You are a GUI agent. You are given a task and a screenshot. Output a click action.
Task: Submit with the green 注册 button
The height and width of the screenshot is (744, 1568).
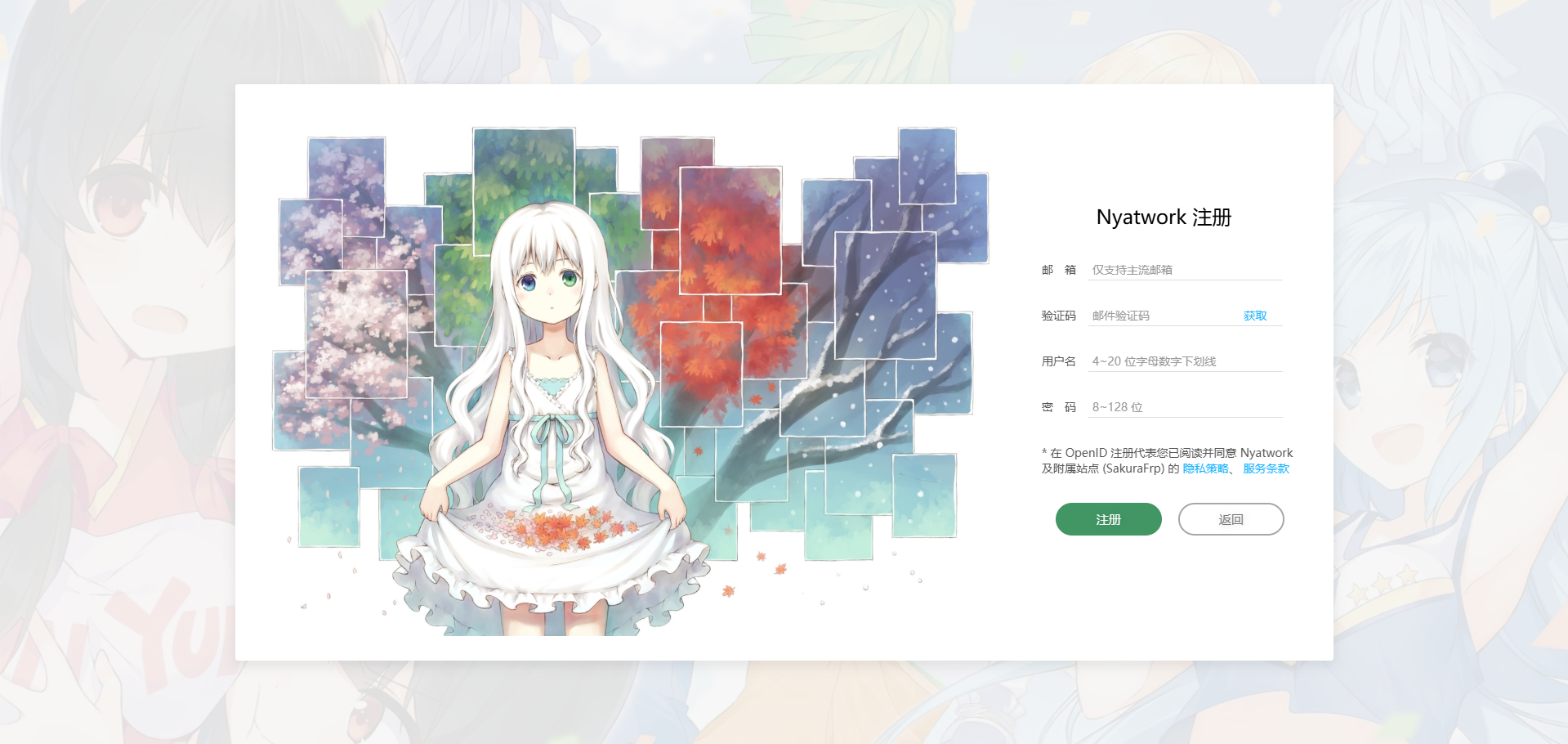pos(1108,519)
